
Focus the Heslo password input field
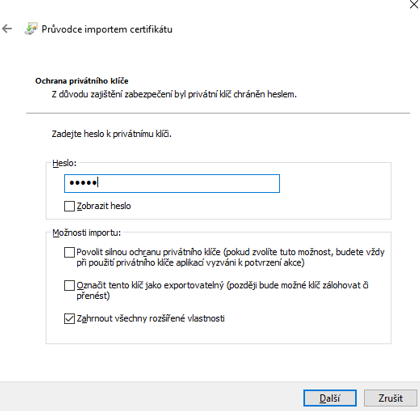coord(172,183)
